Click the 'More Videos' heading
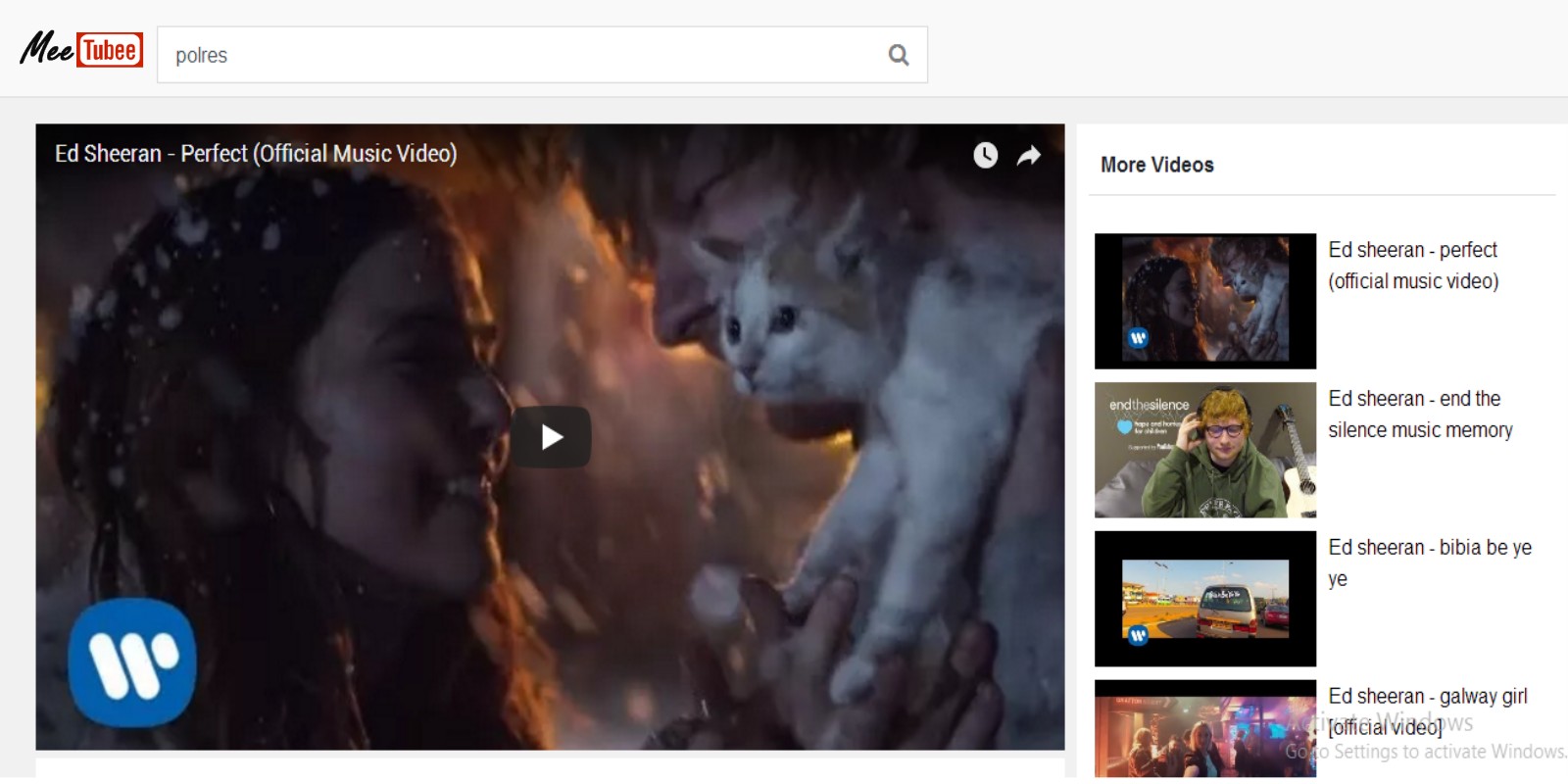1568x784 pixels. 1157,165
